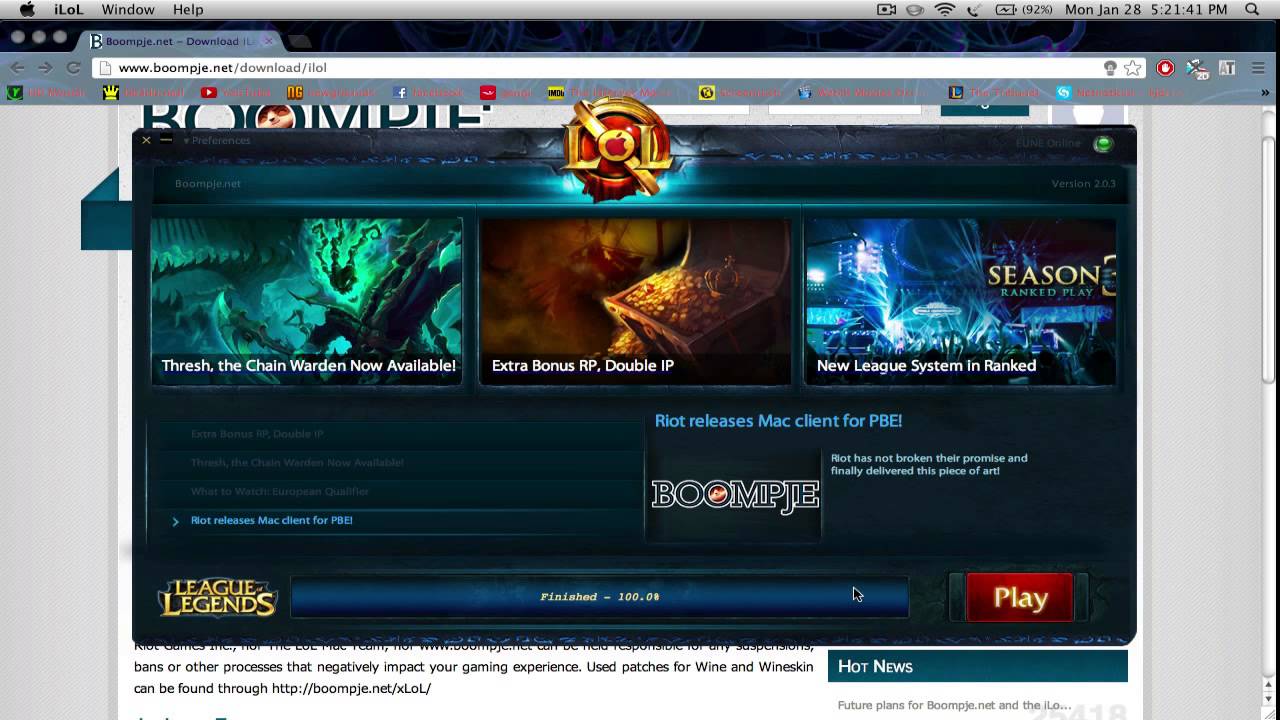Click the green EUNE Online status indicator
Viewport: 1280px width, 720px height.
(1103, 144)
